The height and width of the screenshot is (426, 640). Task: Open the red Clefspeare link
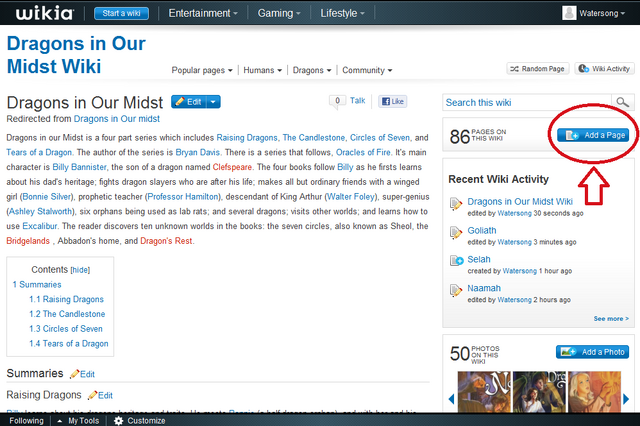232,167
